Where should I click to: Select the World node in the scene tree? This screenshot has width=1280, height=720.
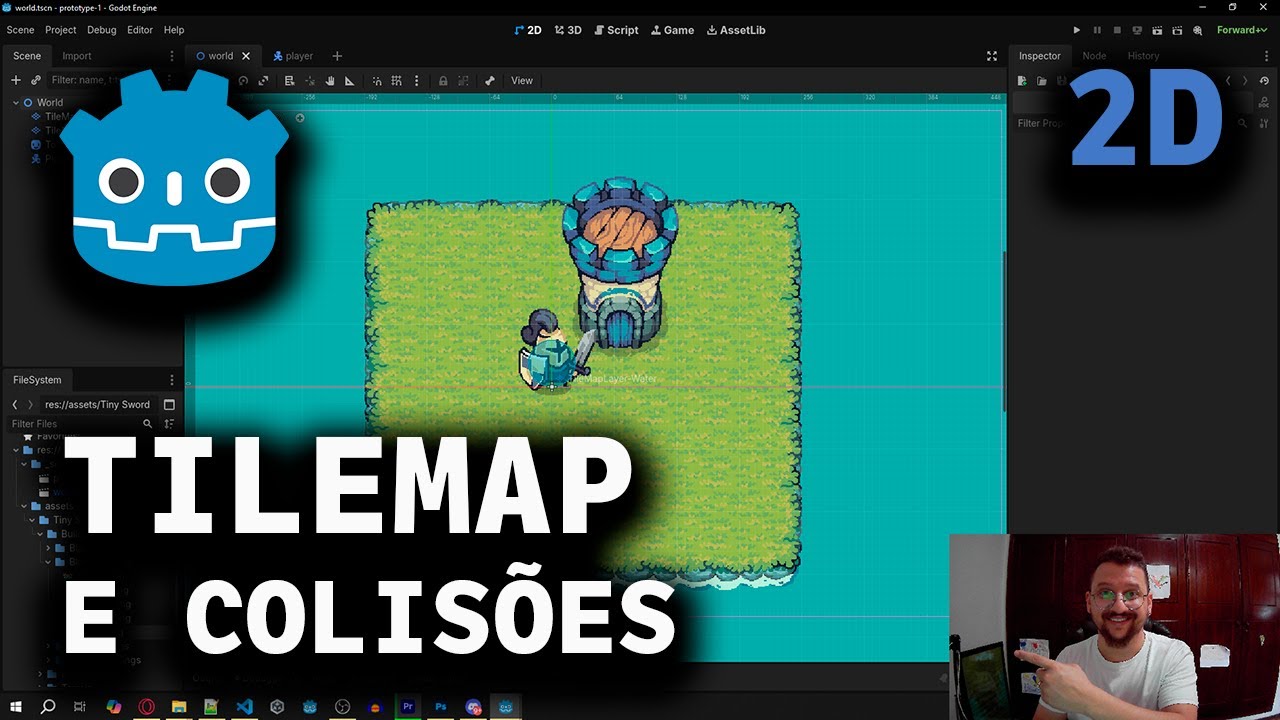click(x=50, y=102)
